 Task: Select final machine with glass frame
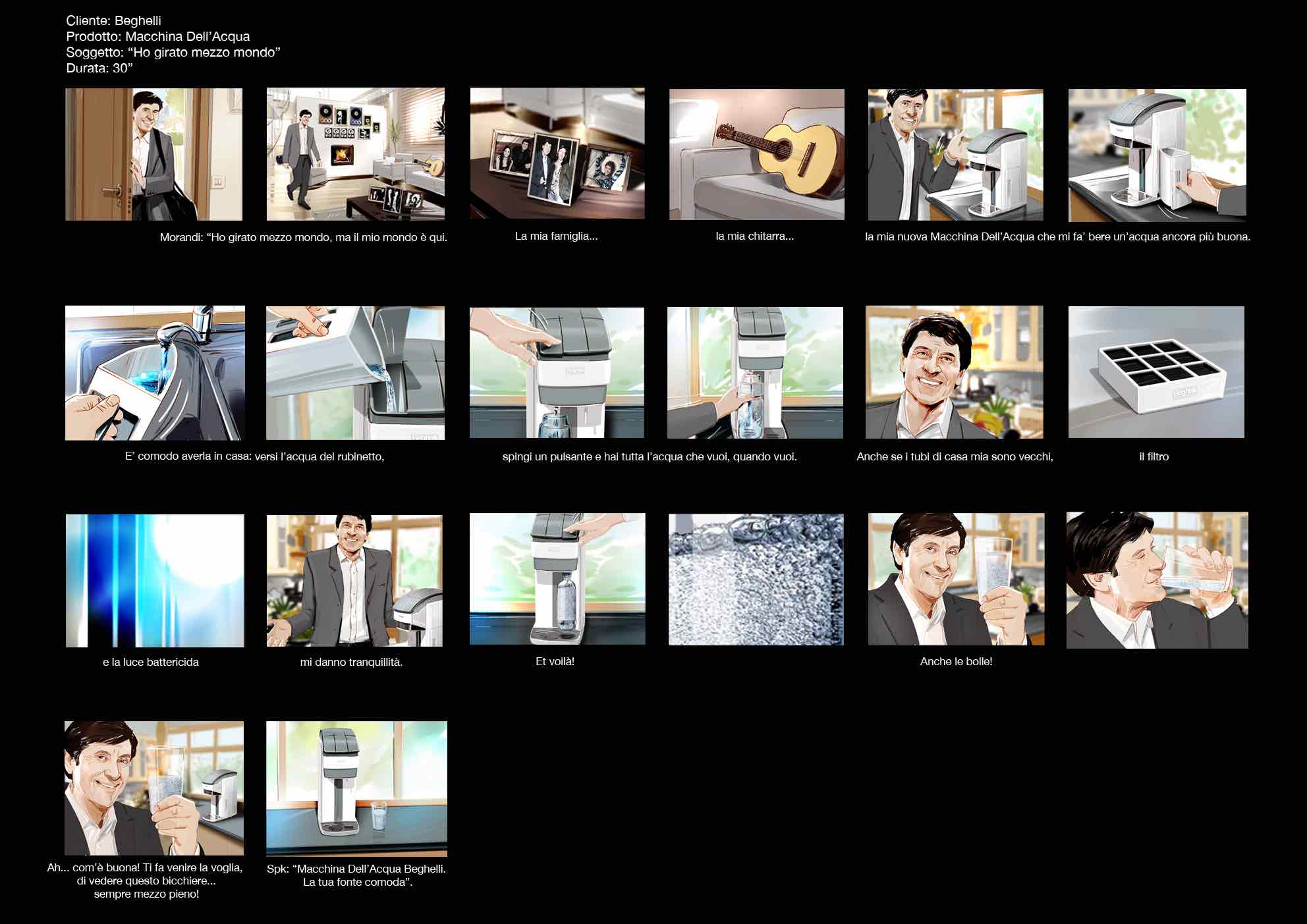[356, 788]
